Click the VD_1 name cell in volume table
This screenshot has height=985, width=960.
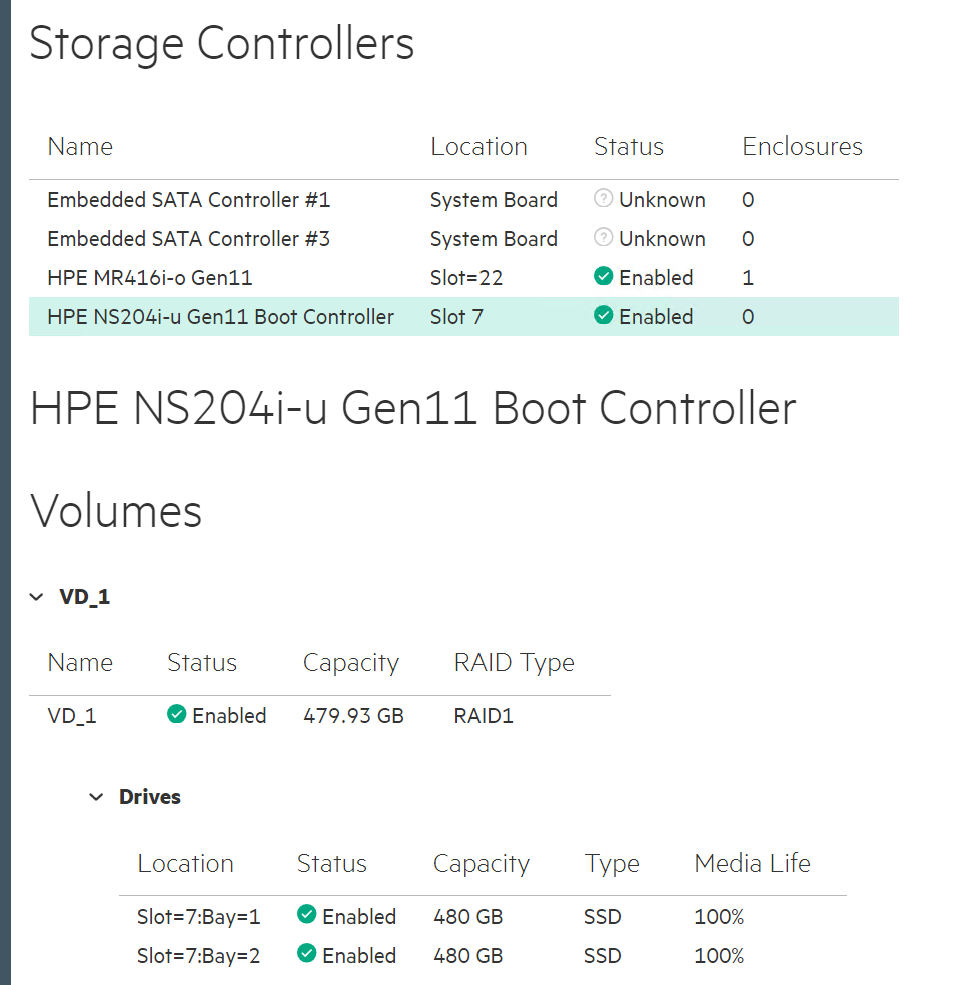[72, 716]
